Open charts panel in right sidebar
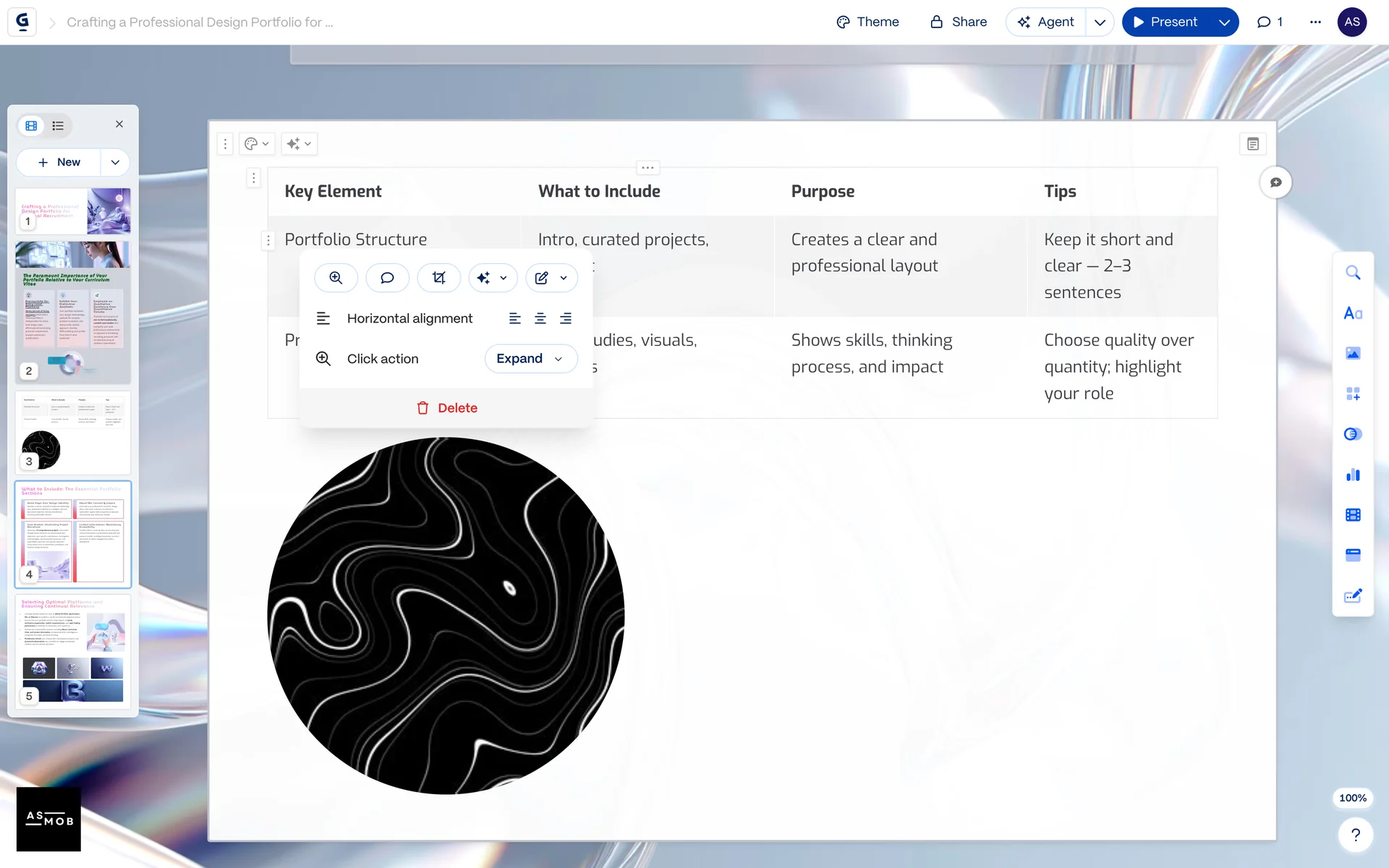 click(x=1352, y=475)
